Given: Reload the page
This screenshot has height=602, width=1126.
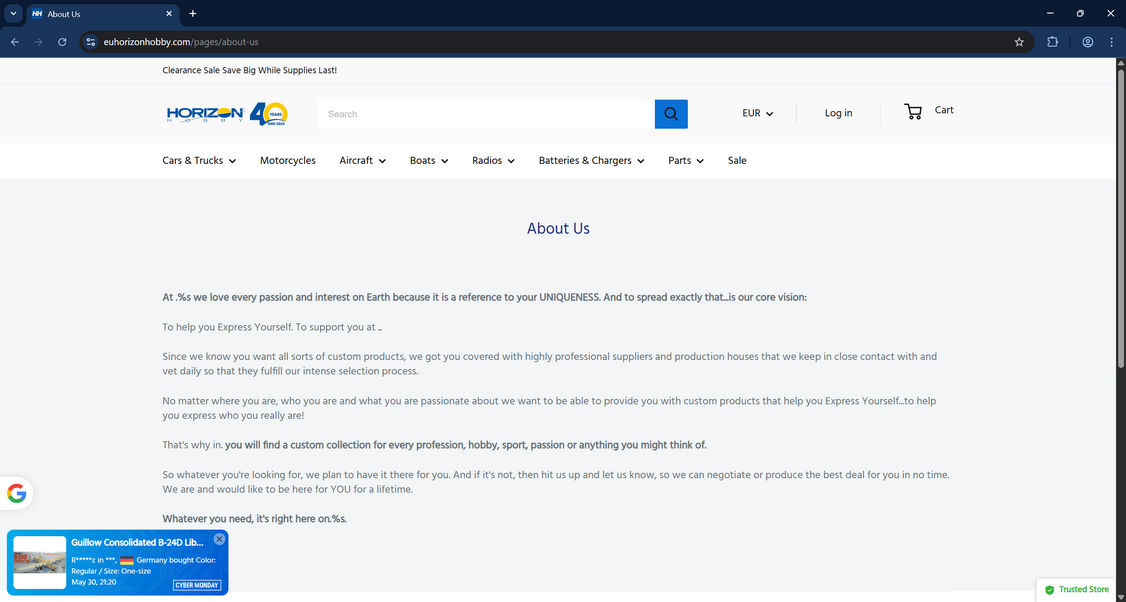Looking at the screenshot, I should click(62, 42).
